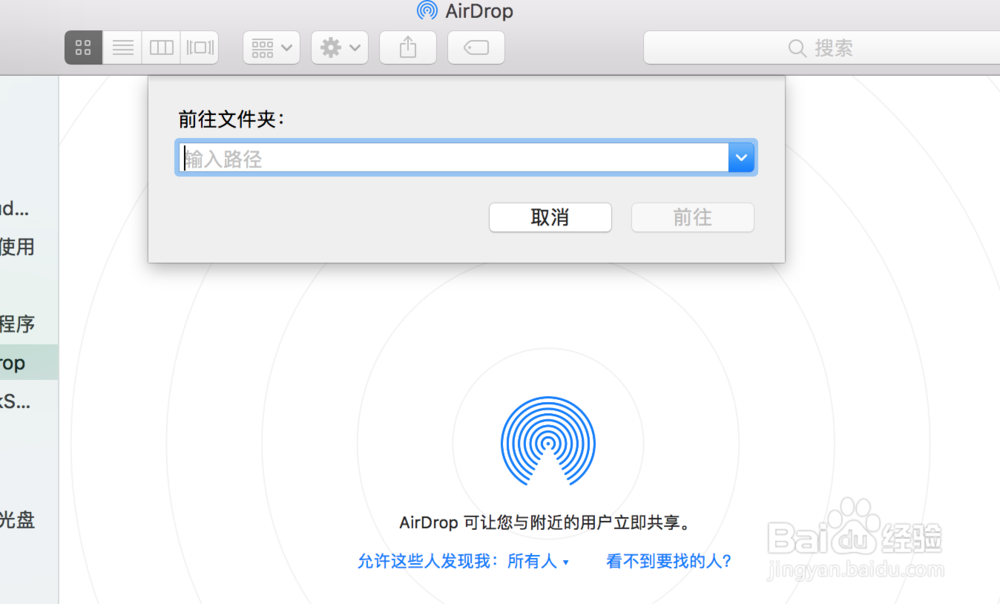Switch Finder to Cover Flow view
1000x604 pixels.
pos(200,48)
